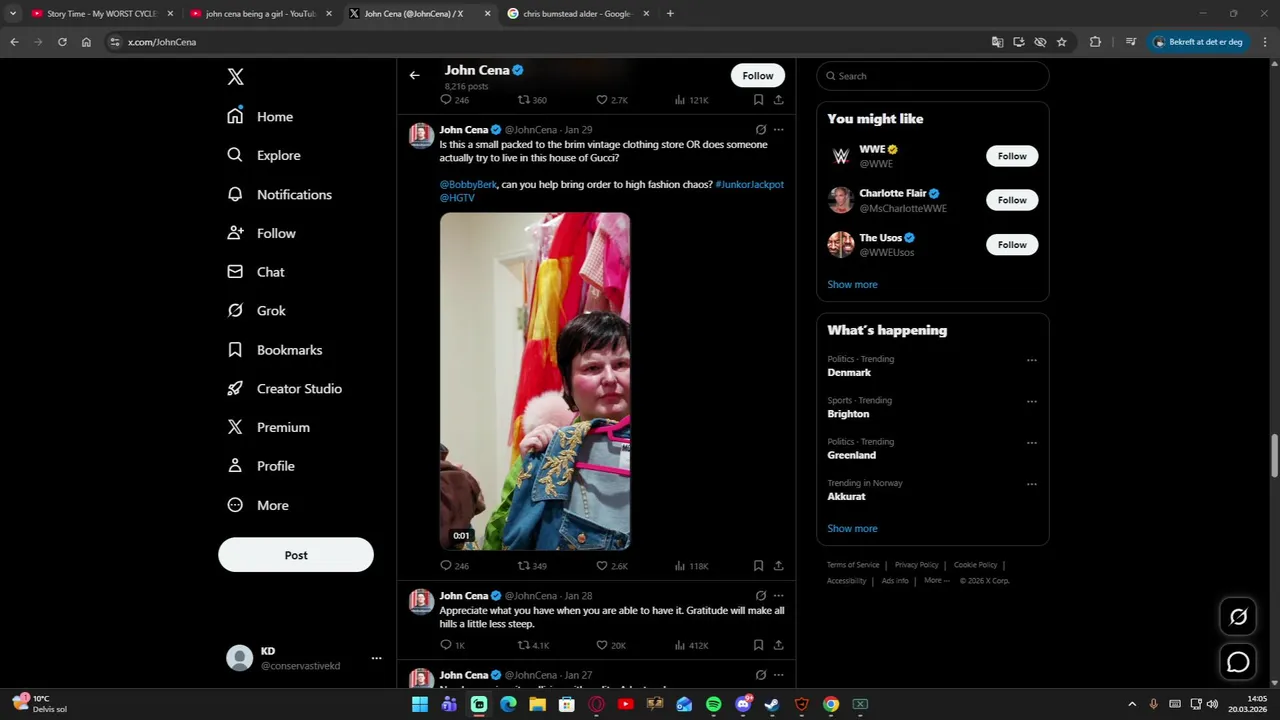The image size is (1280, 720).
Task: Expand the More menu in the sidebar
Action: [x=258, y=505]
